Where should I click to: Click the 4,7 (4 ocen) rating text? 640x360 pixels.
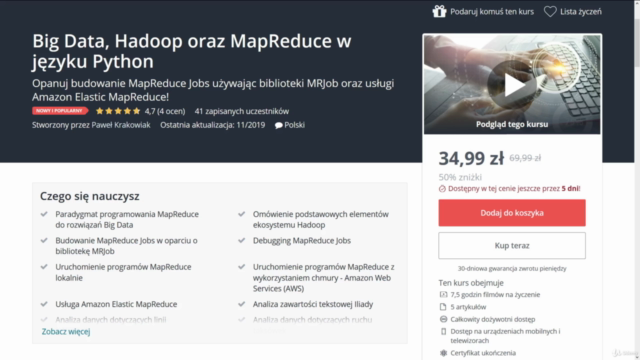(x=165, y=111)
